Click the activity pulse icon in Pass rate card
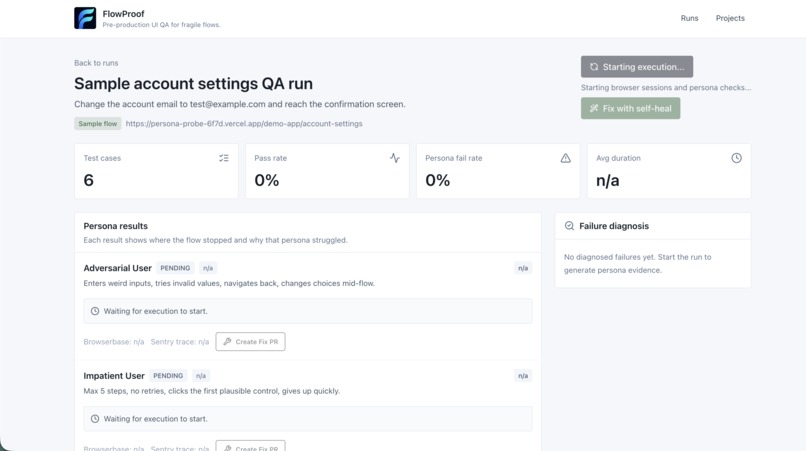This screenshot has width=806, height=451. (x=394, y=158)
